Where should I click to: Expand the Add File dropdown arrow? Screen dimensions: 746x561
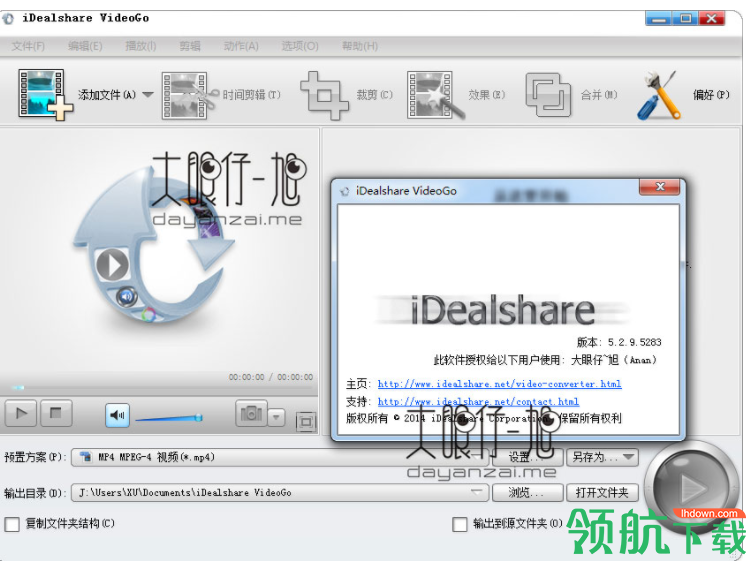pos(147,94)
